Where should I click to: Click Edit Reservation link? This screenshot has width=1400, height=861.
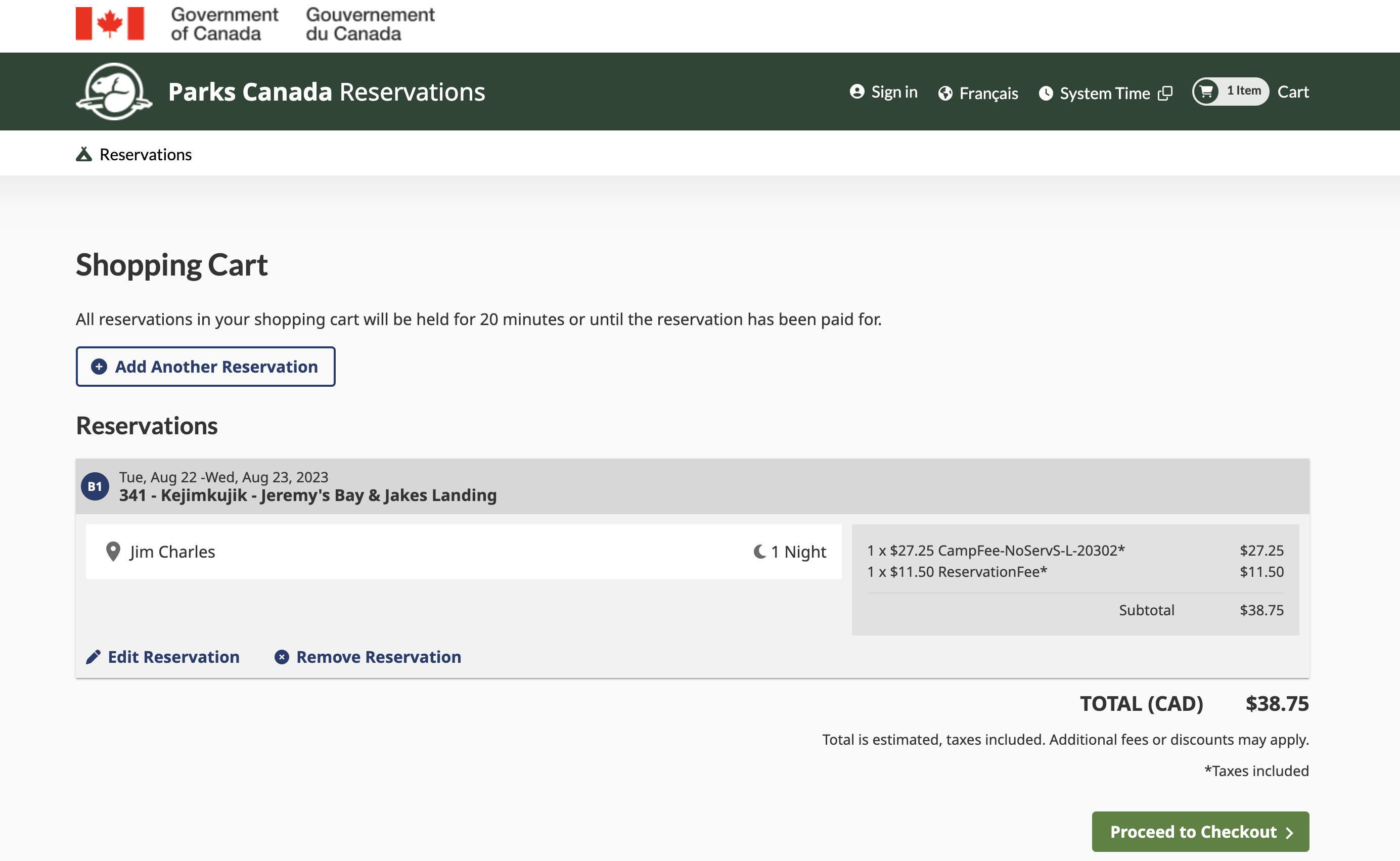coord(163,657)
